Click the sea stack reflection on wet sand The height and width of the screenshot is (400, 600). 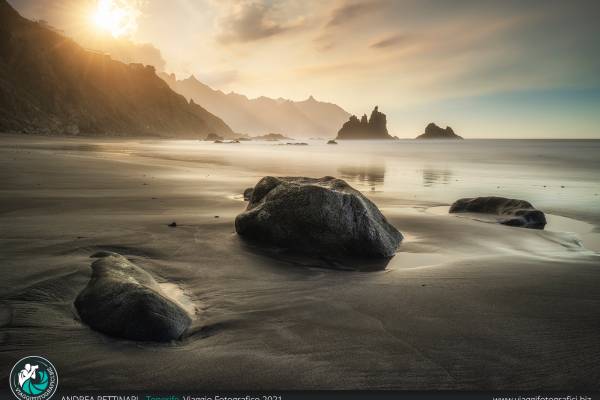tap(366, 176)
